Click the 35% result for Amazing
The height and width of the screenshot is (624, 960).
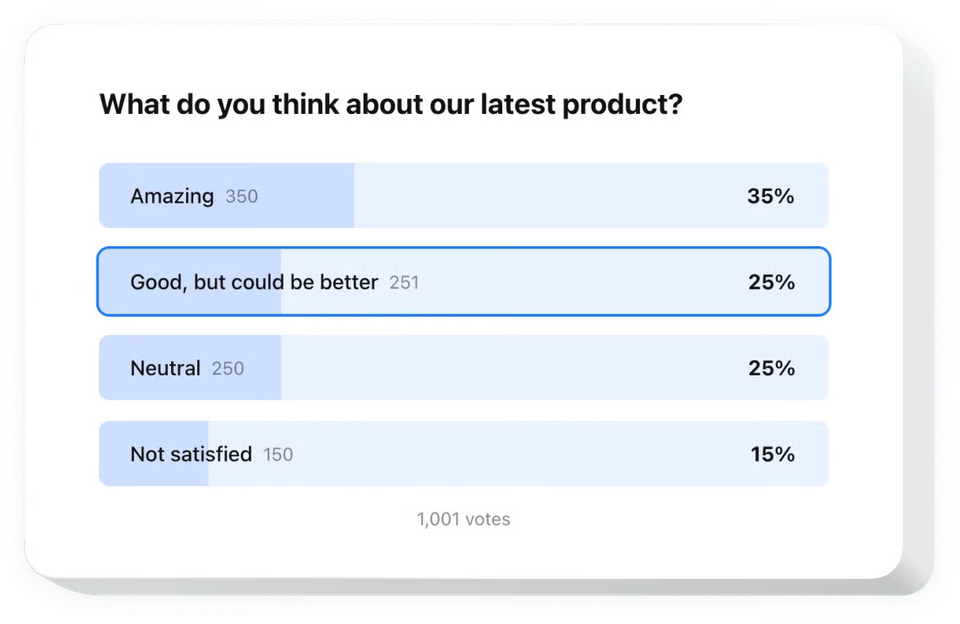[x=770, y=196]
